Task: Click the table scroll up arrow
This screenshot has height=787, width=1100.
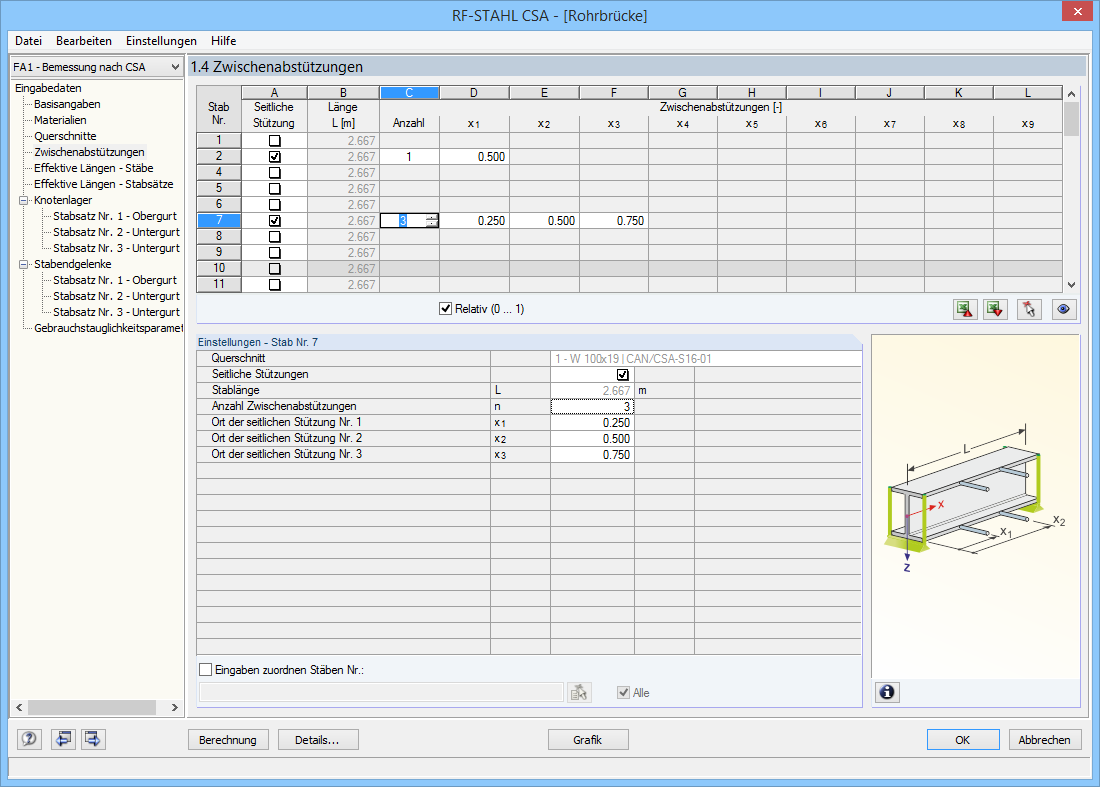Action: 1071,94
